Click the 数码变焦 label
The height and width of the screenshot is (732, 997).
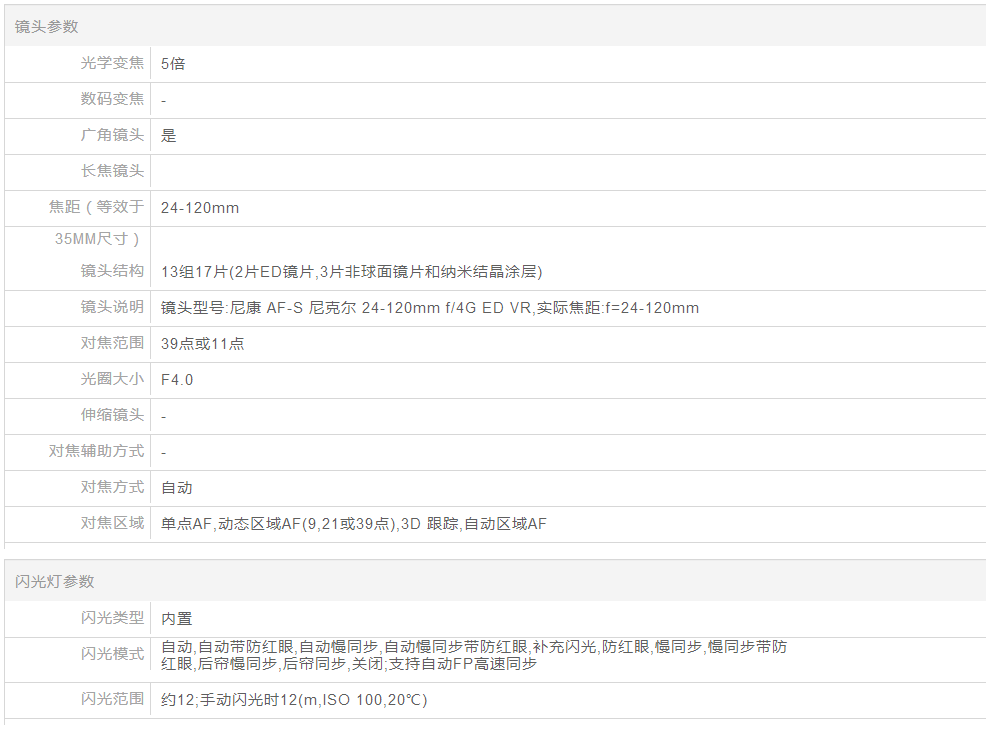(112, 99)
